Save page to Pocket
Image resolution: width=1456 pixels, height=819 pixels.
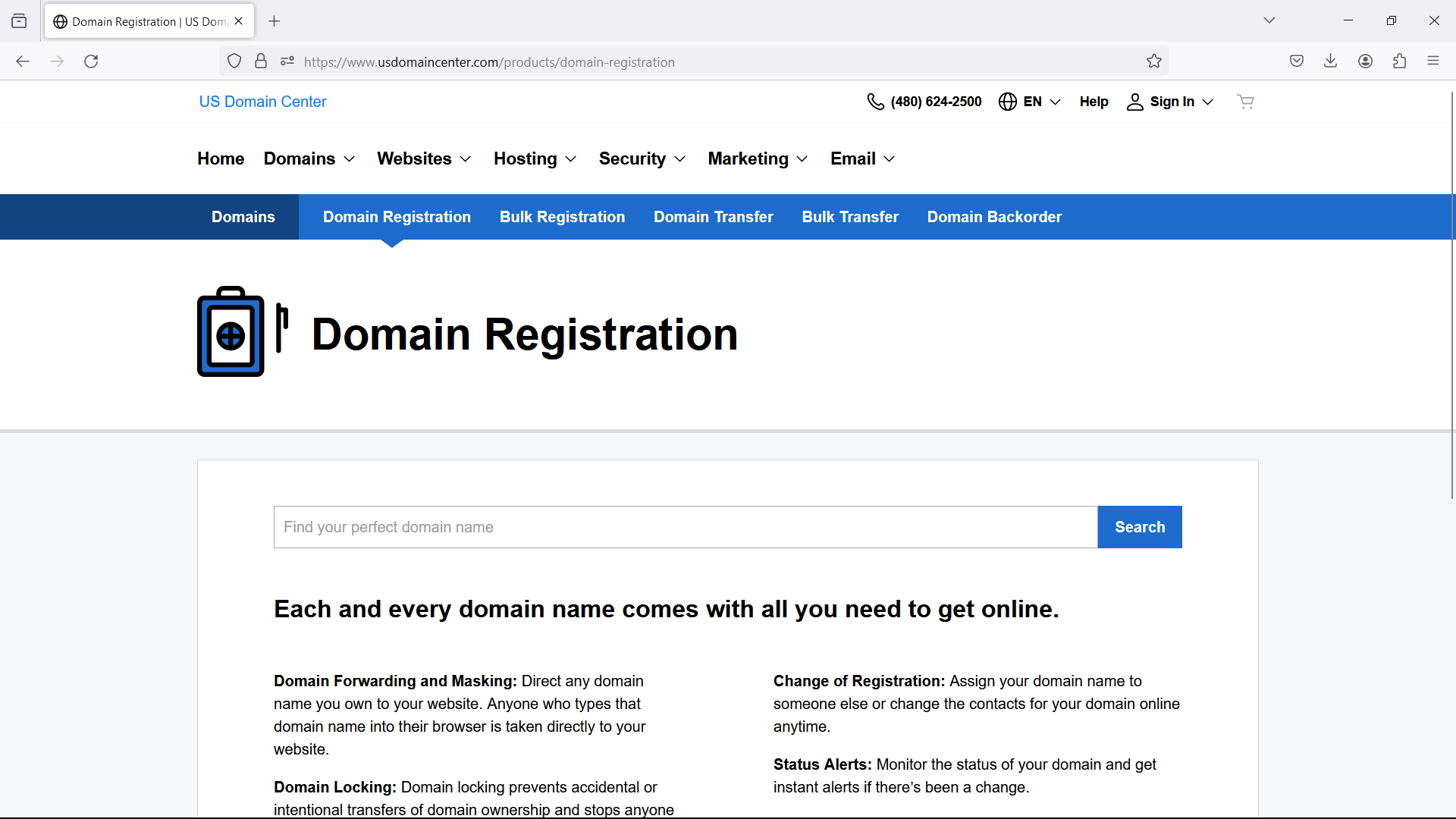tap(1297, 61)
